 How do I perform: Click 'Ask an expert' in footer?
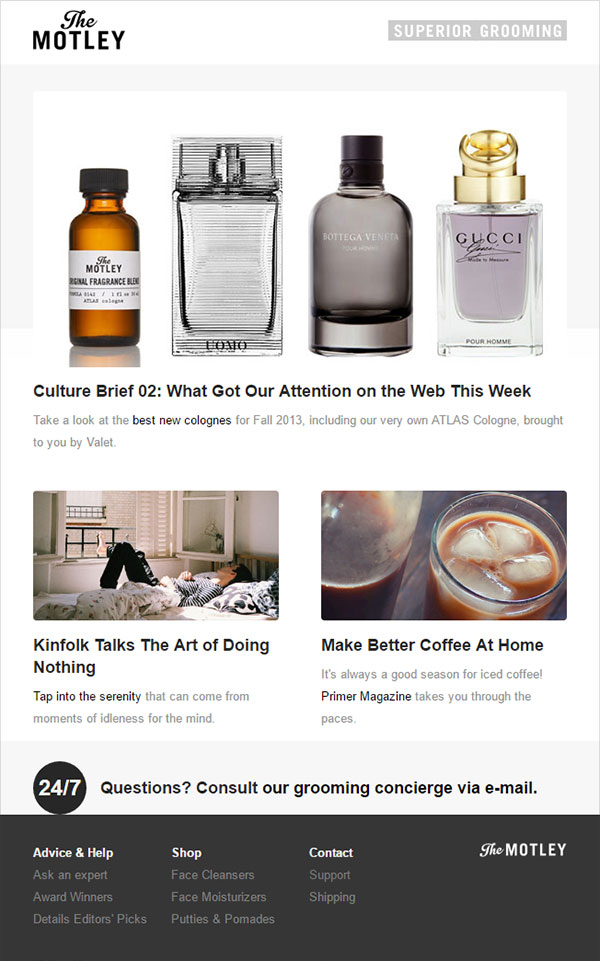tap(70, 875)
